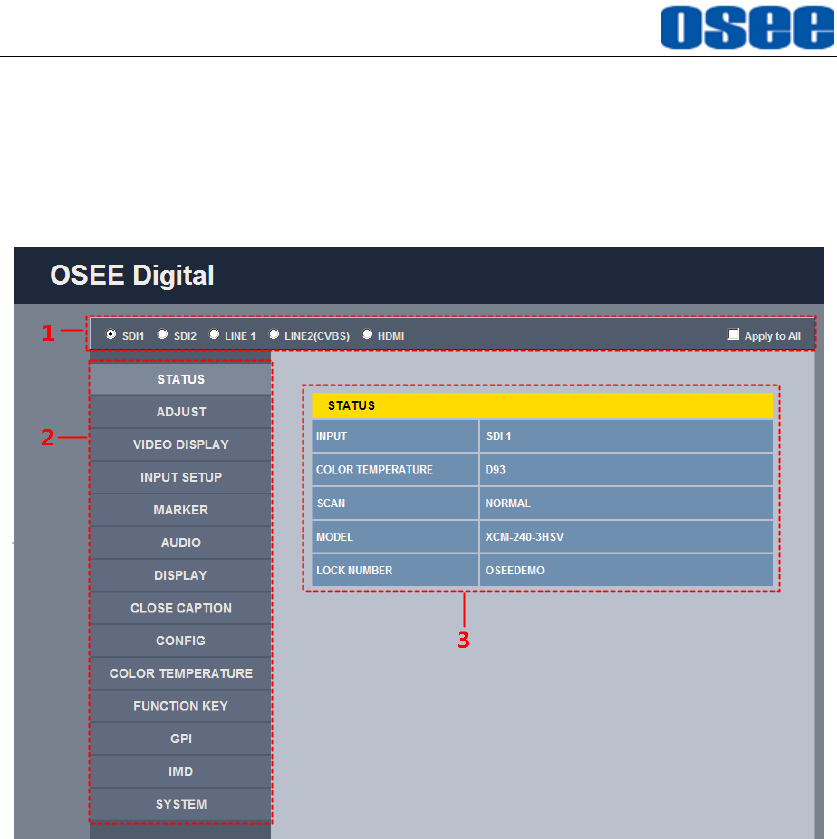The image size is (837, 839).
Task: Choose the LINE2(CVBS) input option
Action: 273,334
